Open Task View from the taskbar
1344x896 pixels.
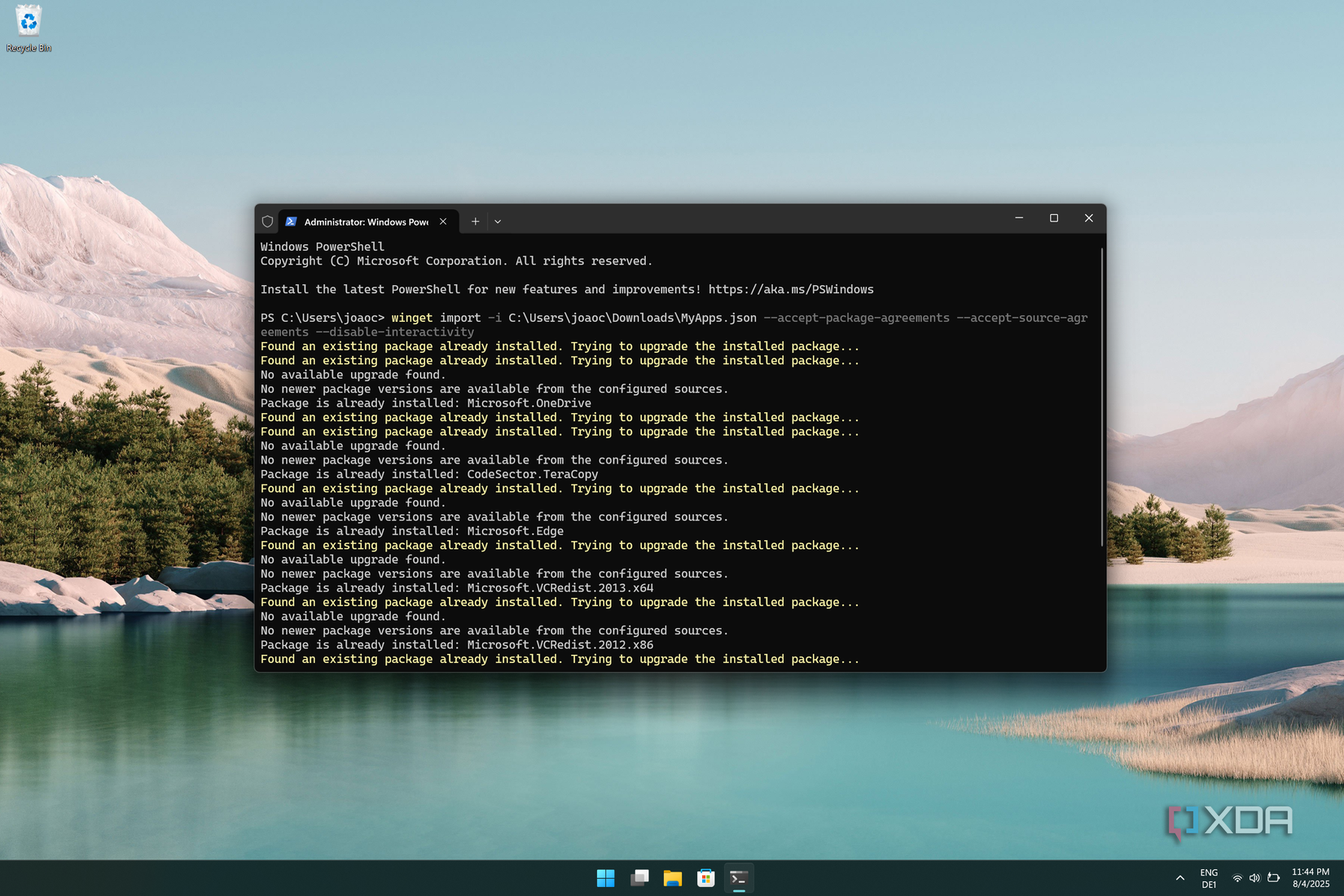639,877
